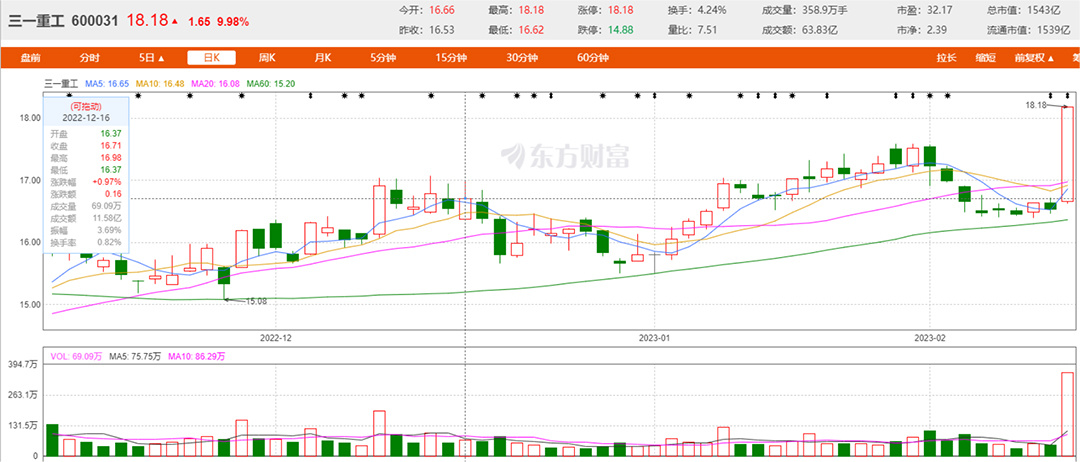Open the 分时 intraday chart tab
Image resolution: width=1080 pixels, height=462 pixels.
(90, 59)
